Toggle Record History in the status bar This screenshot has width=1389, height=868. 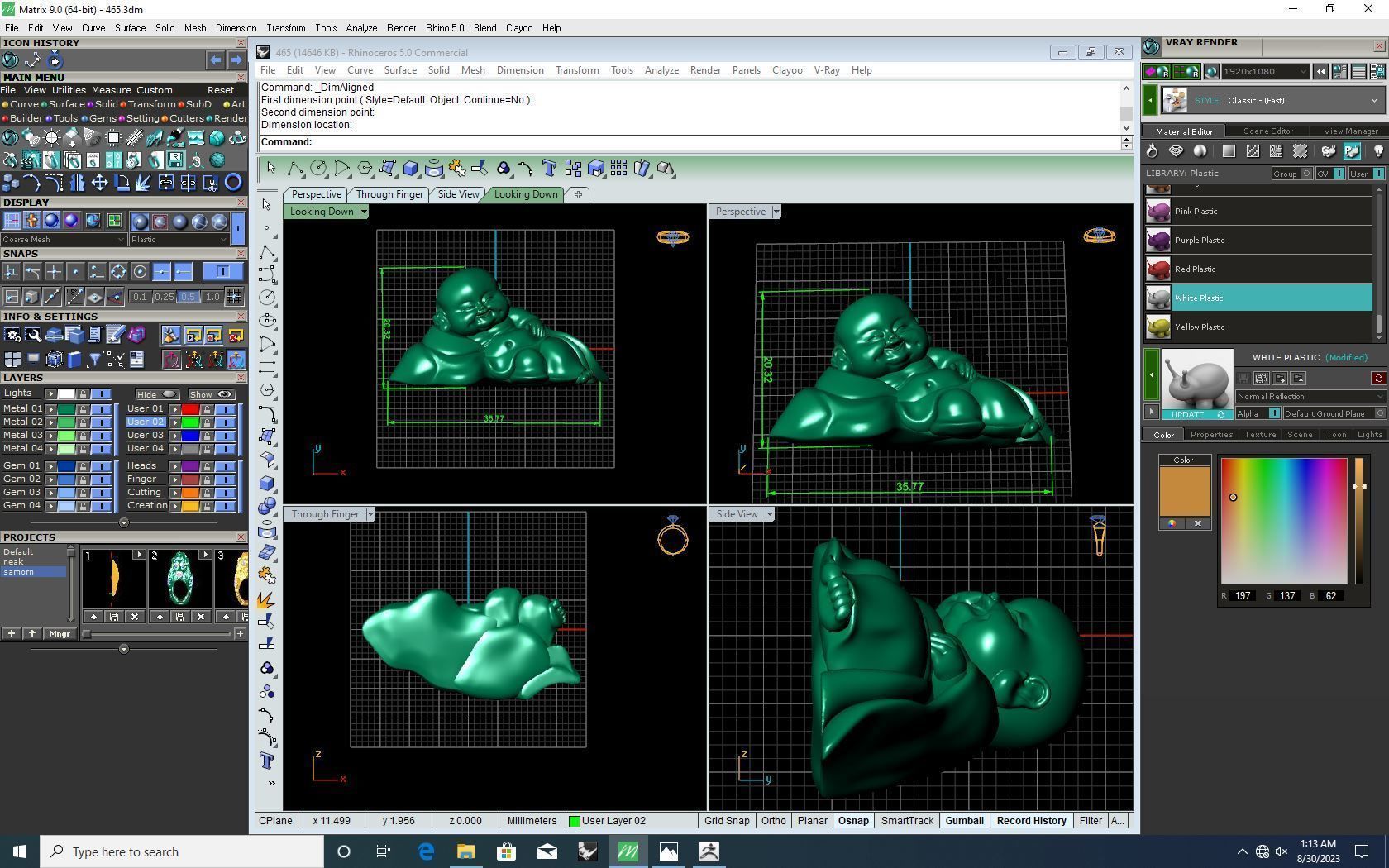(x=1031, y=821)
